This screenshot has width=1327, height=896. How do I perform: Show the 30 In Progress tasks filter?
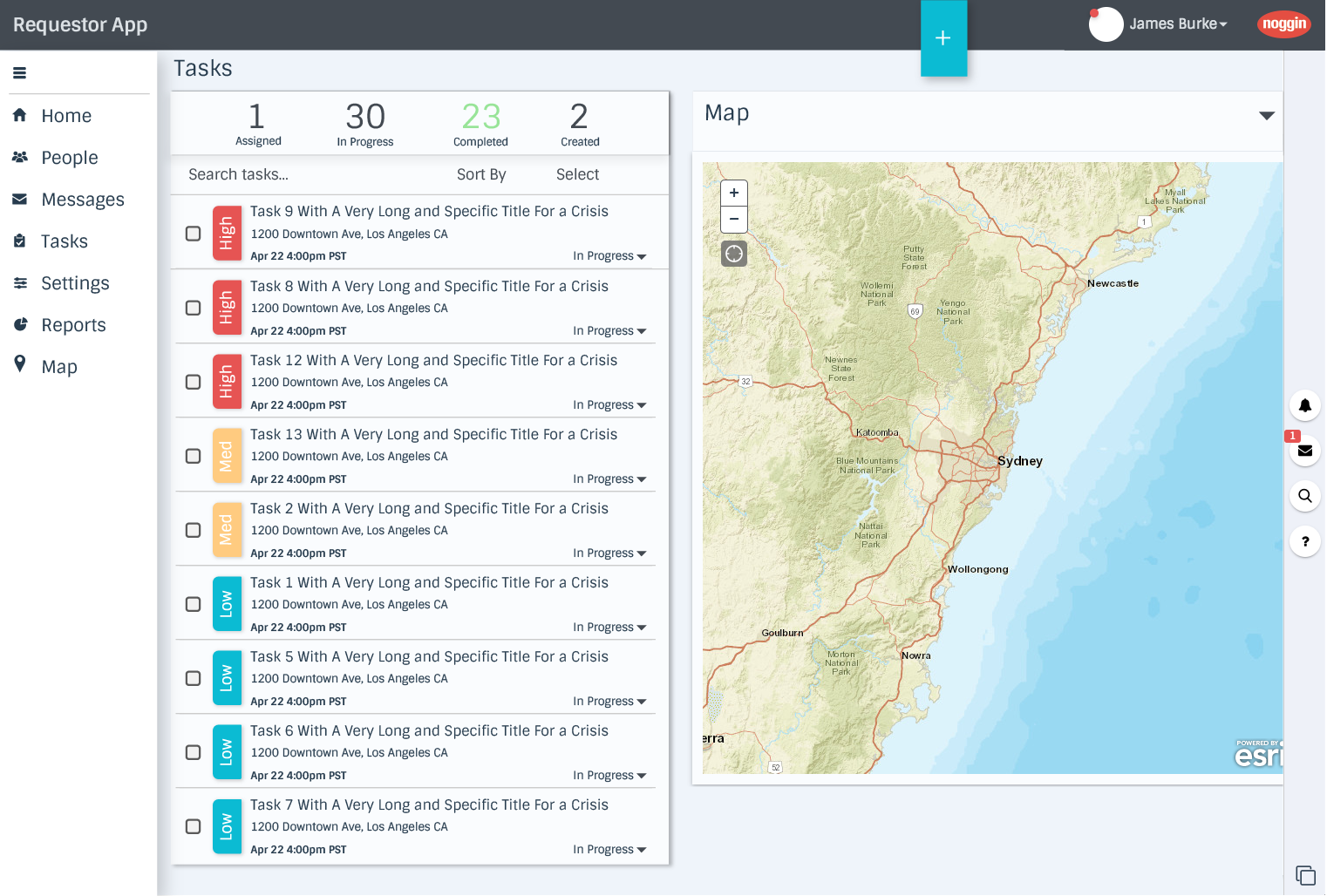tap(365, 124)
